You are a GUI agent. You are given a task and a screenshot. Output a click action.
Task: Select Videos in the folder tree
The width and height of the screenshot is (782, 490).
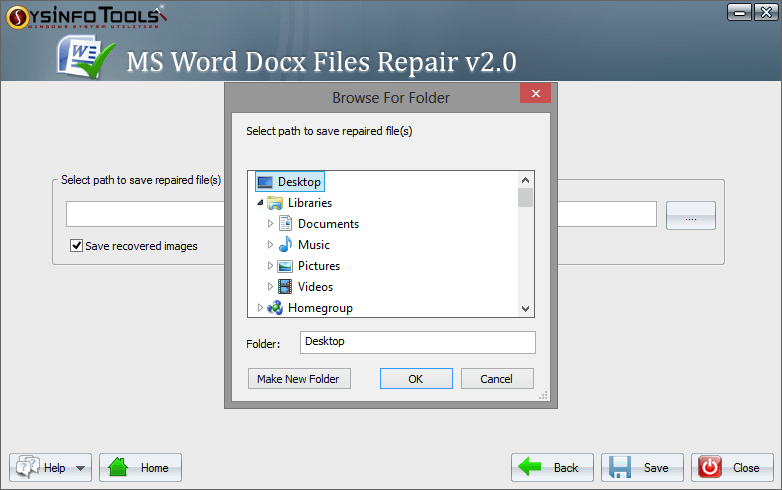(315, 287)
